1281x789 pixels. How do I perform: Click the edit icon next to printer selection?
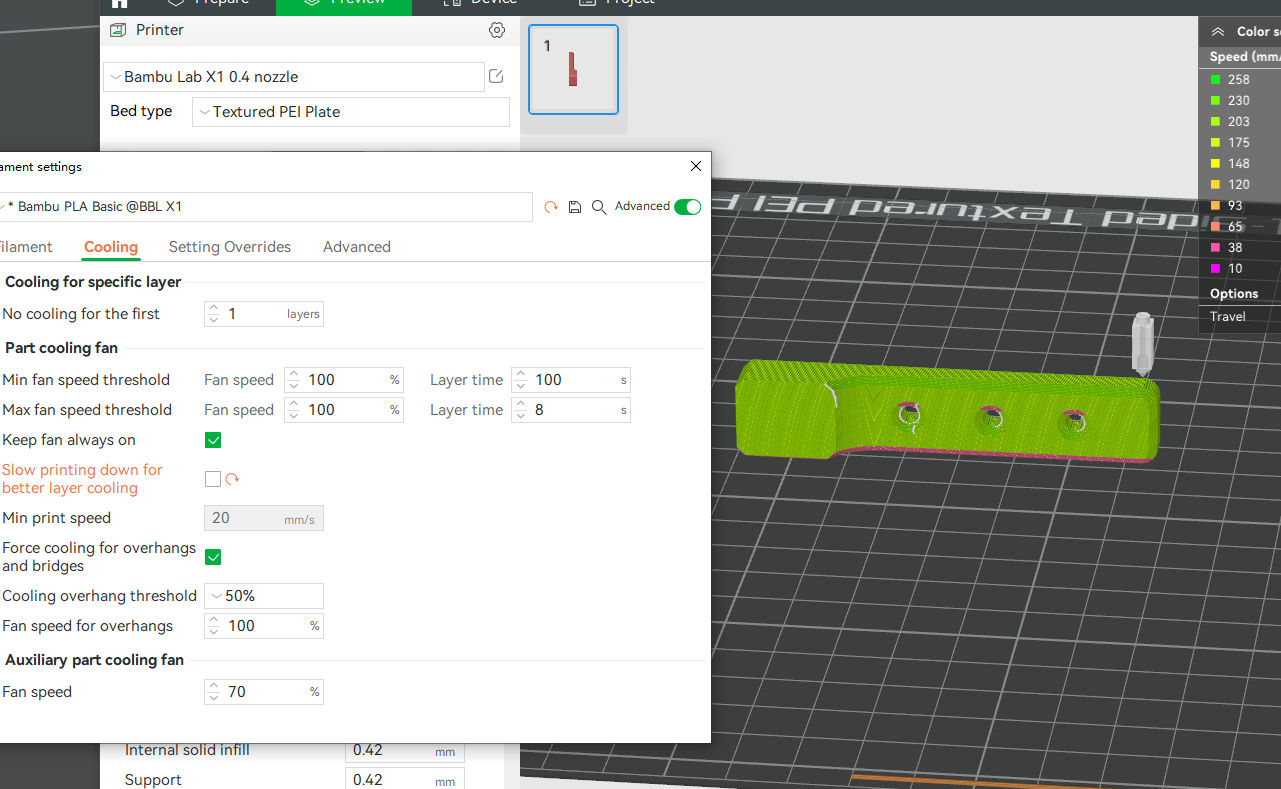coord(495,76)
